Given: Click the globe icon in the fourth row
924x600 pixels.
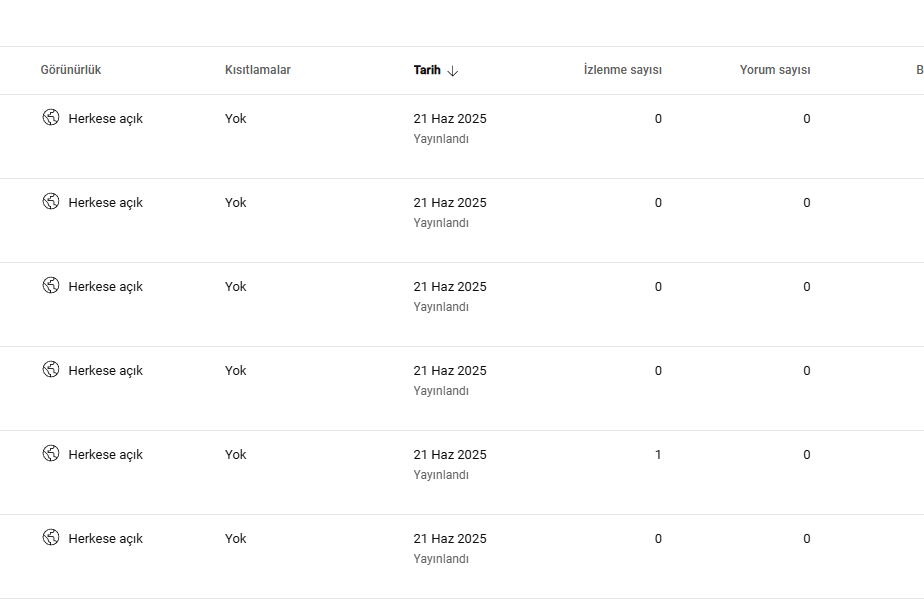Looking at the screenshot, I should [51, 370].
